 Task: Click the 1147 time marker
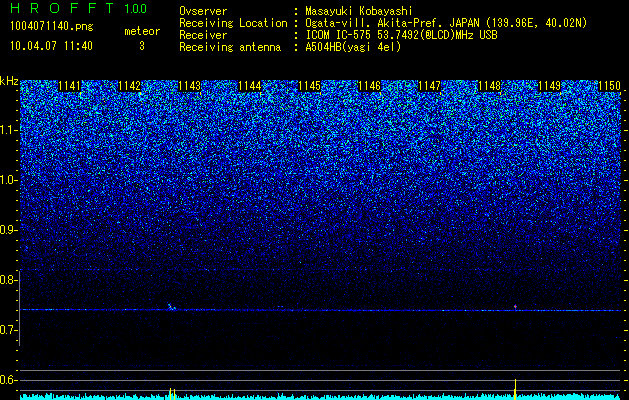(430, 86)
